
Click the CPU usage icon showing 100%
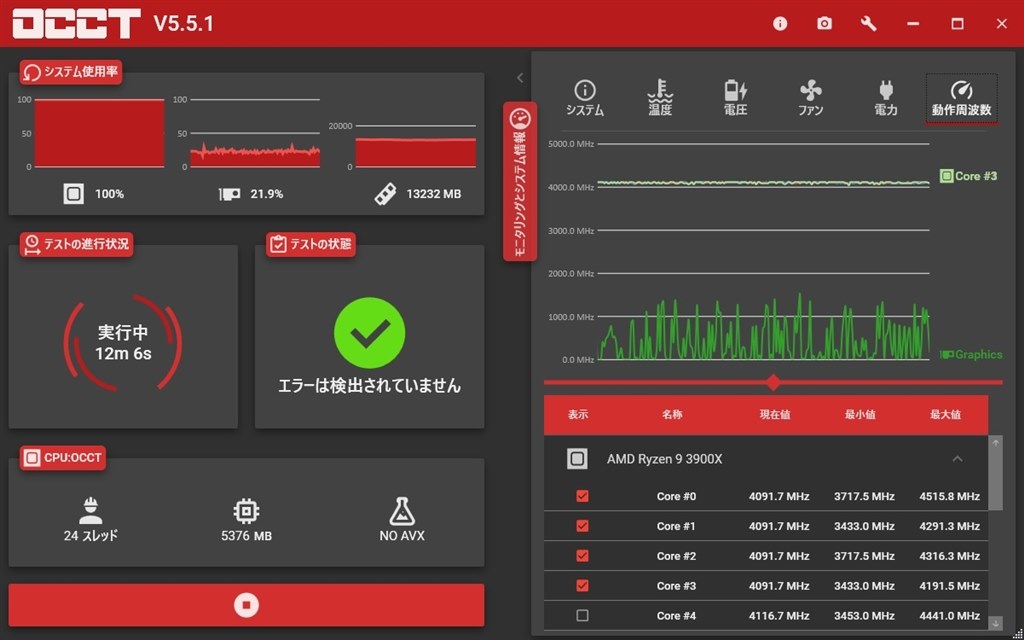[x=73, y=194]
